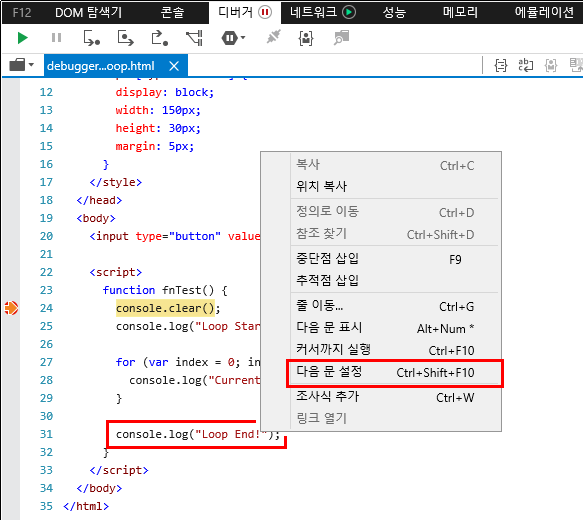Screen dimensions: 583x520
Task: Click the </body> tag on line 34
Action: 99,488
